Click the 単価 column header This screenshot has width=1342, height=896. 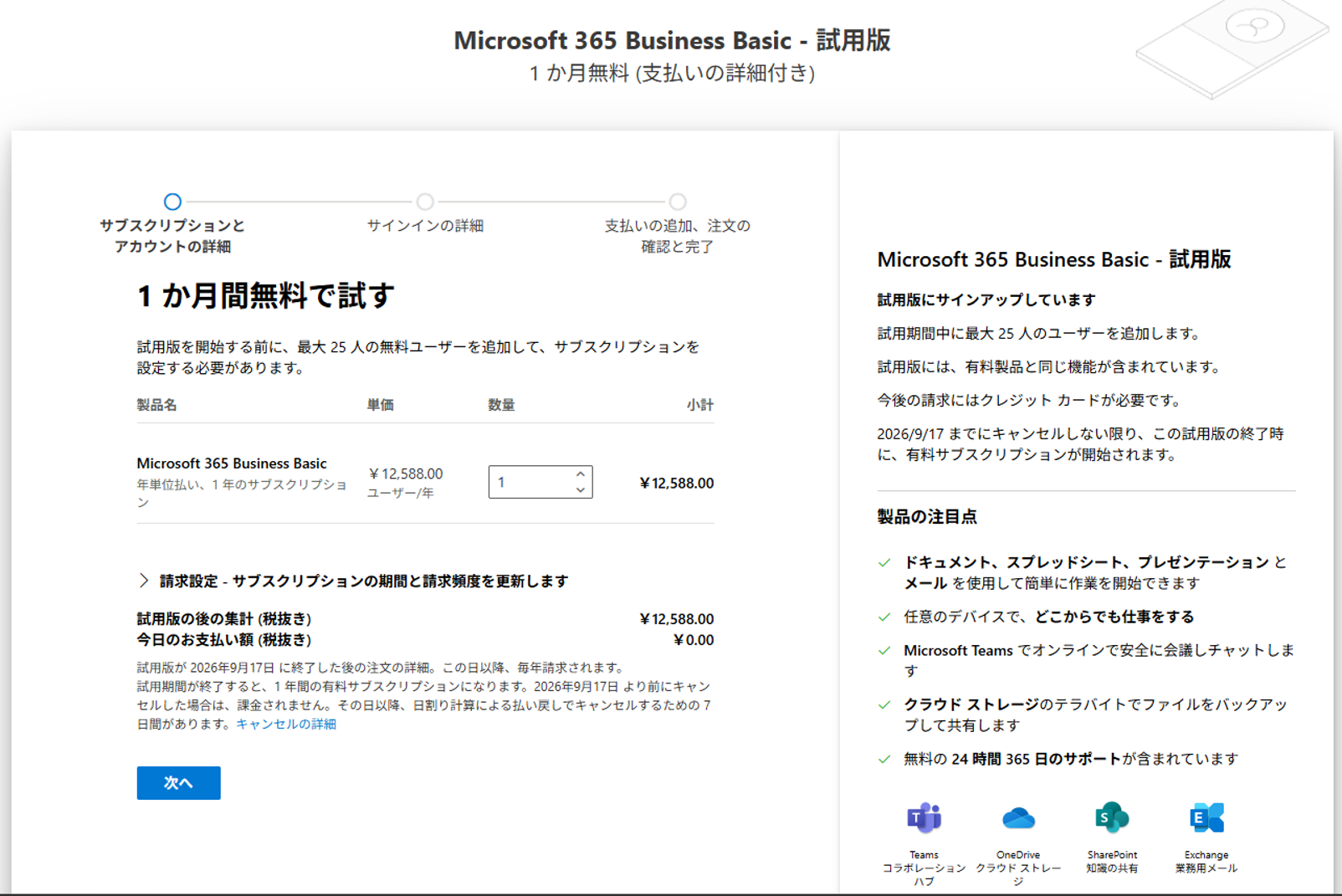click(381, 405)
